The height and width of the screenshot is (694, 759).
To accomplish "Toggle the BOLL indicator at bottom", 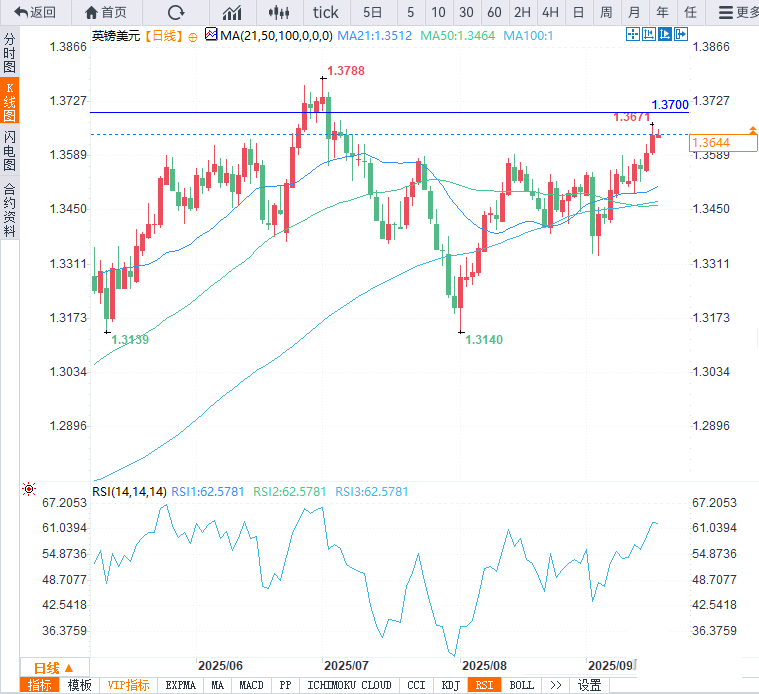I will [521, 685].
